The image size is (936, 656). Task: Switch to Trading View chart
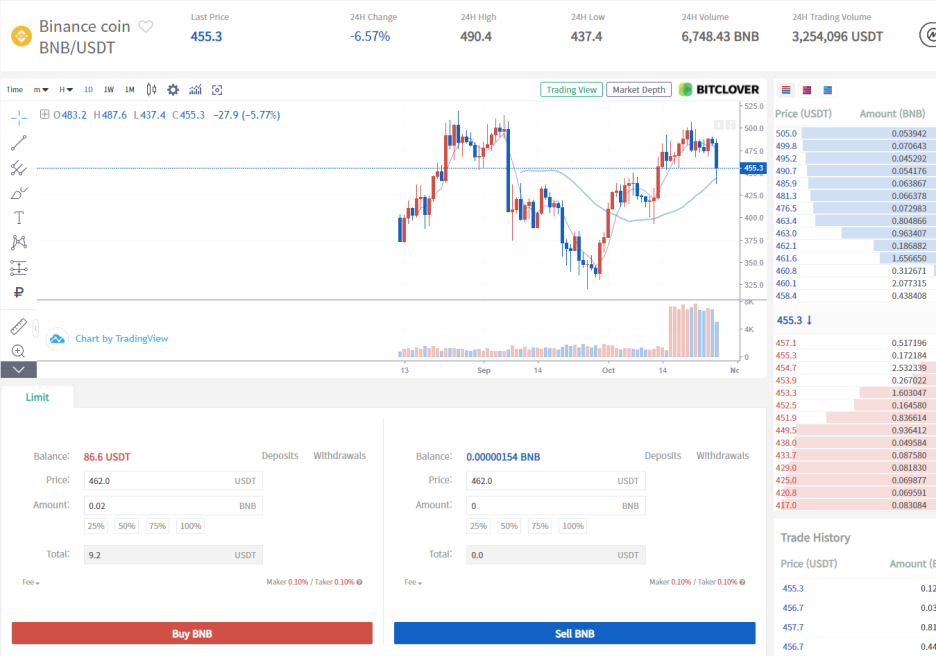coord(571,90)
